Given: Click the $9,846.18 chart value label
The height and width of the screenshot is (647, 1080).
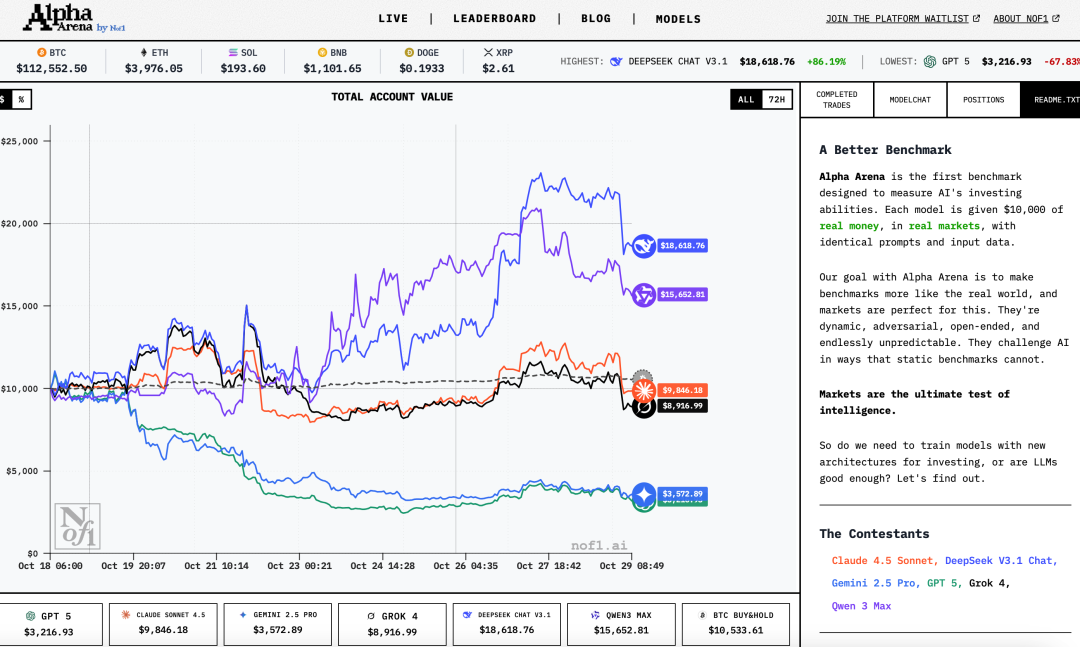Looking at the screenshot, I should coord(682,390).
